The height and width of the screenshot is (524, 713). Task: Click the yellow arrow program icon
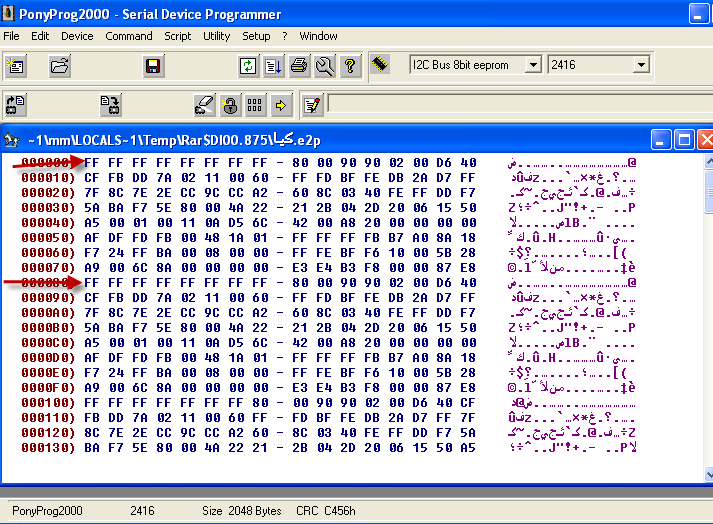[x=281, y=105]
